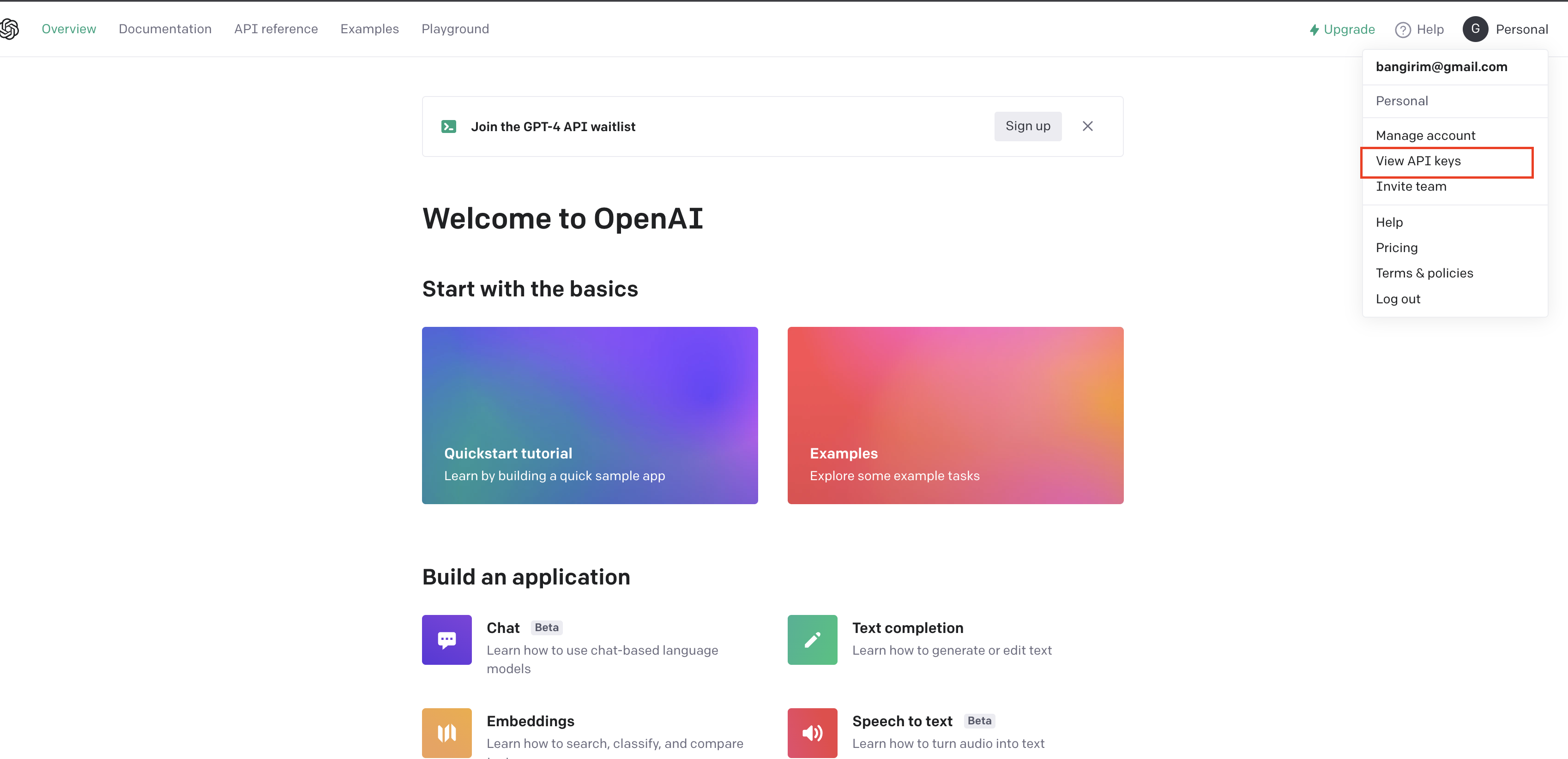Open the orange Embeddings icon
This screenshot has width=1568, height=759.
pyautogui.click(x=446, y=732)
